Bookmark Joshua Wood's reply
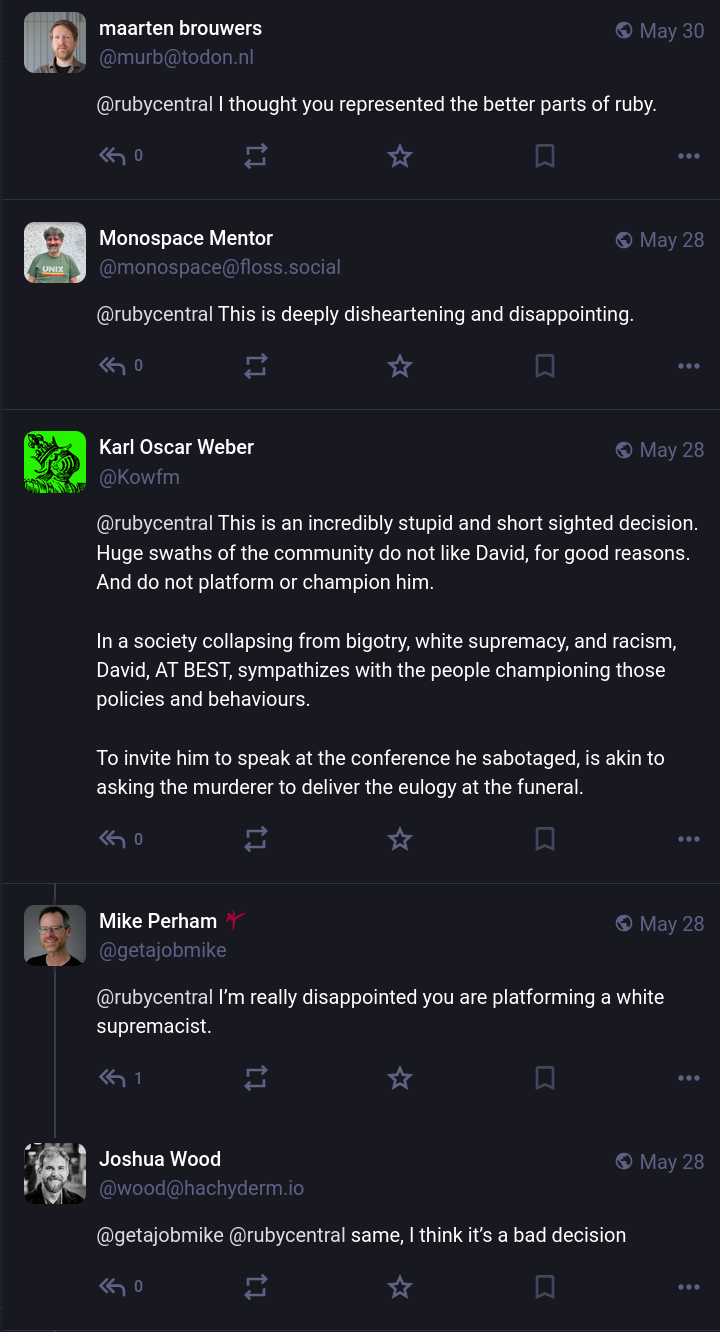The image size is (720, 1332). coord(545,1287)
